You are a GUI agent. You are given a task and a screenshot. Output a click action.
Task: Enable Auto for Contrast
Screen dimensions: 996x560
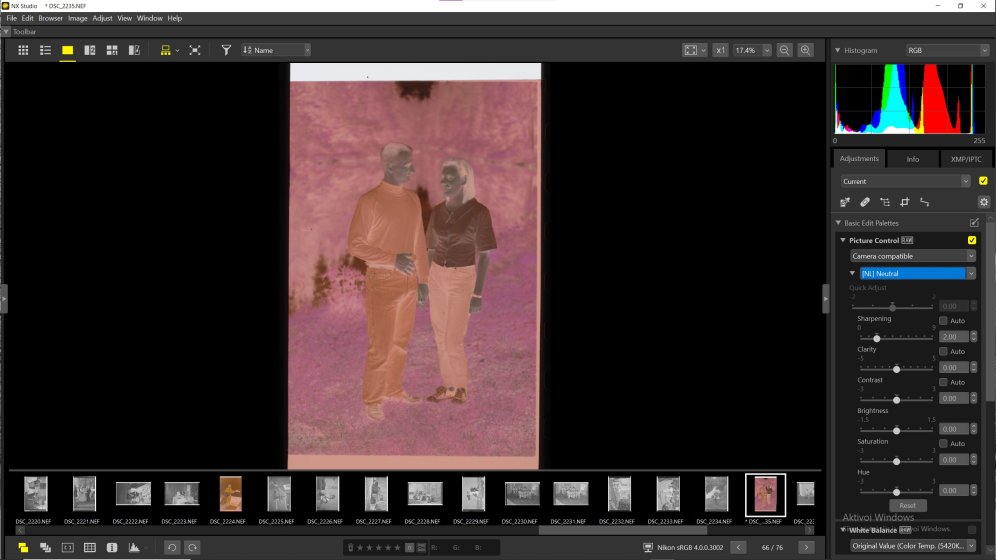944,382
